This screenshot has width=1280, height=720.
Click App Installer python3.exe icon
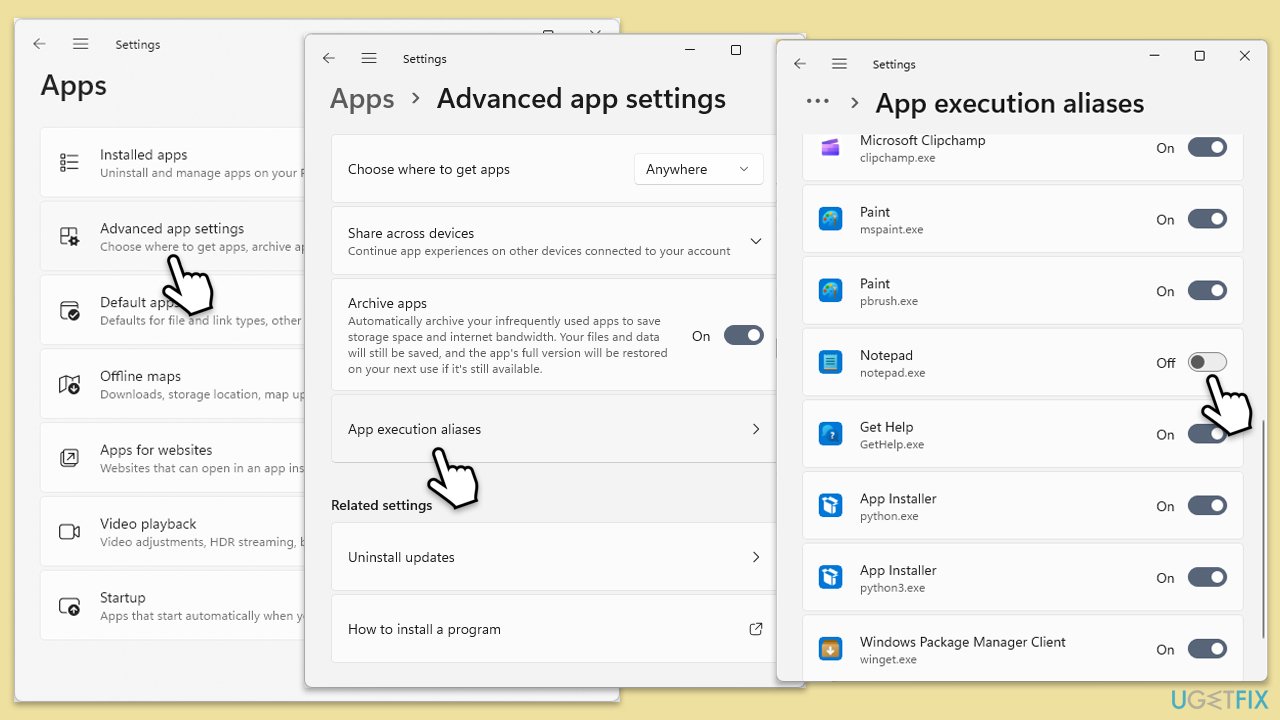click(831, 578)
